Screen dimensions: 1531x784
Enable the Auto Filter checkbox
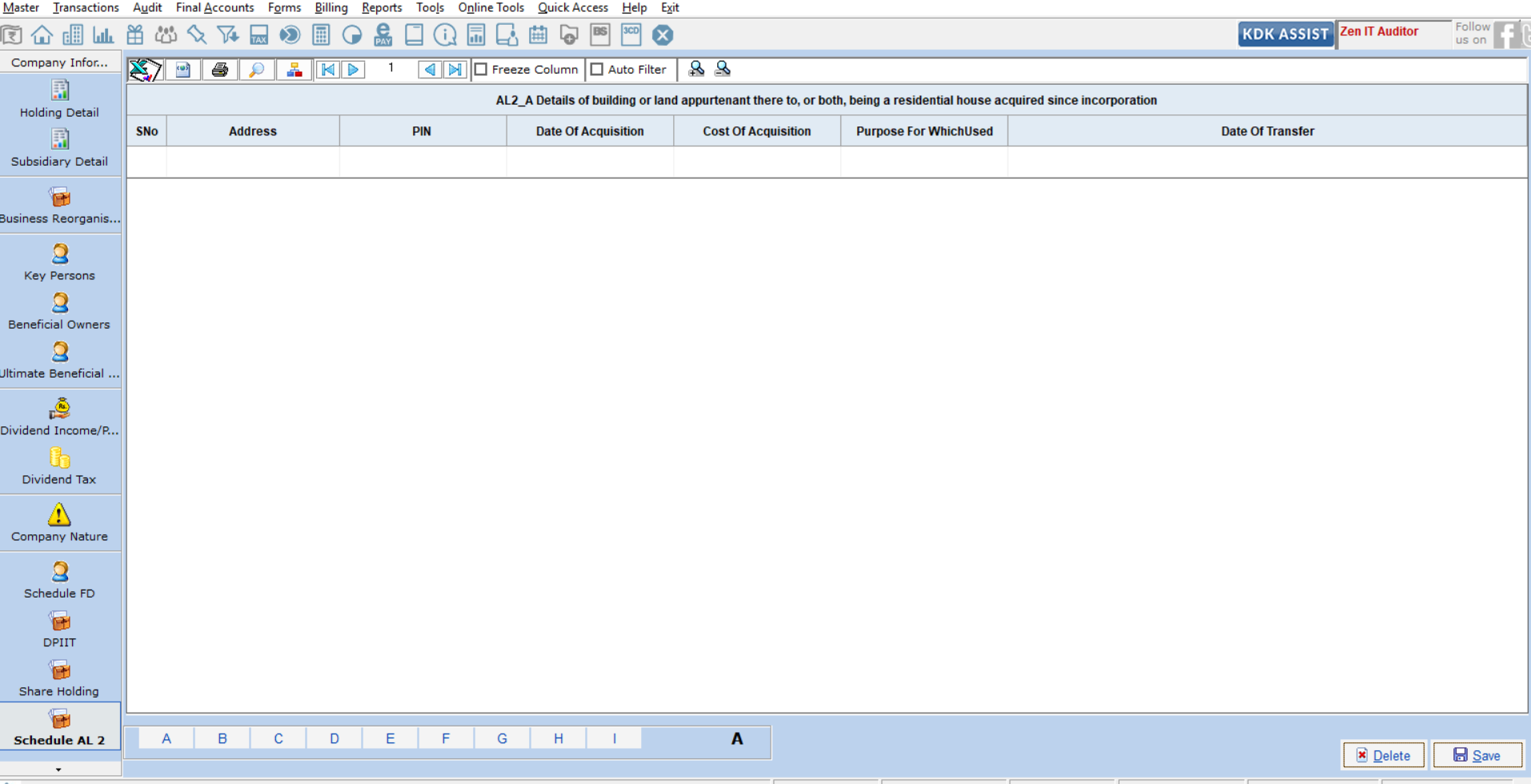(597, 70)
